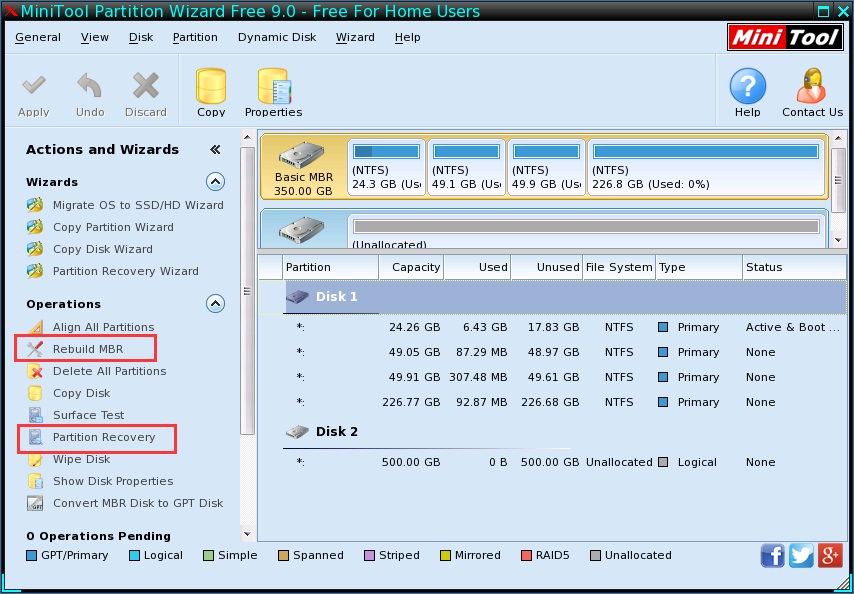Sort by the File System column header

(x=619, y=267)
